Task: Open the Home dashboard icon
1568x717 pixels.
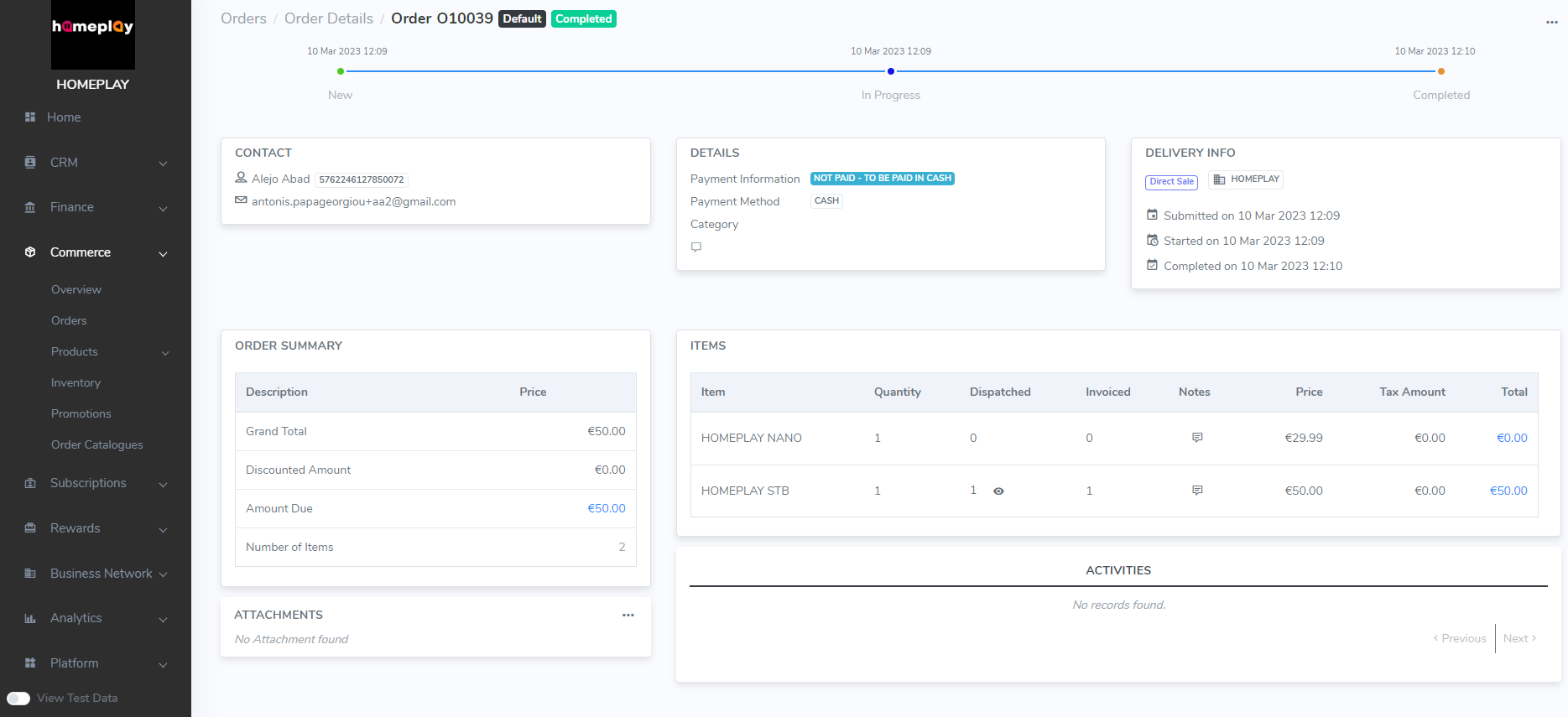Action: pyautogui.click(x=30, y=117)
